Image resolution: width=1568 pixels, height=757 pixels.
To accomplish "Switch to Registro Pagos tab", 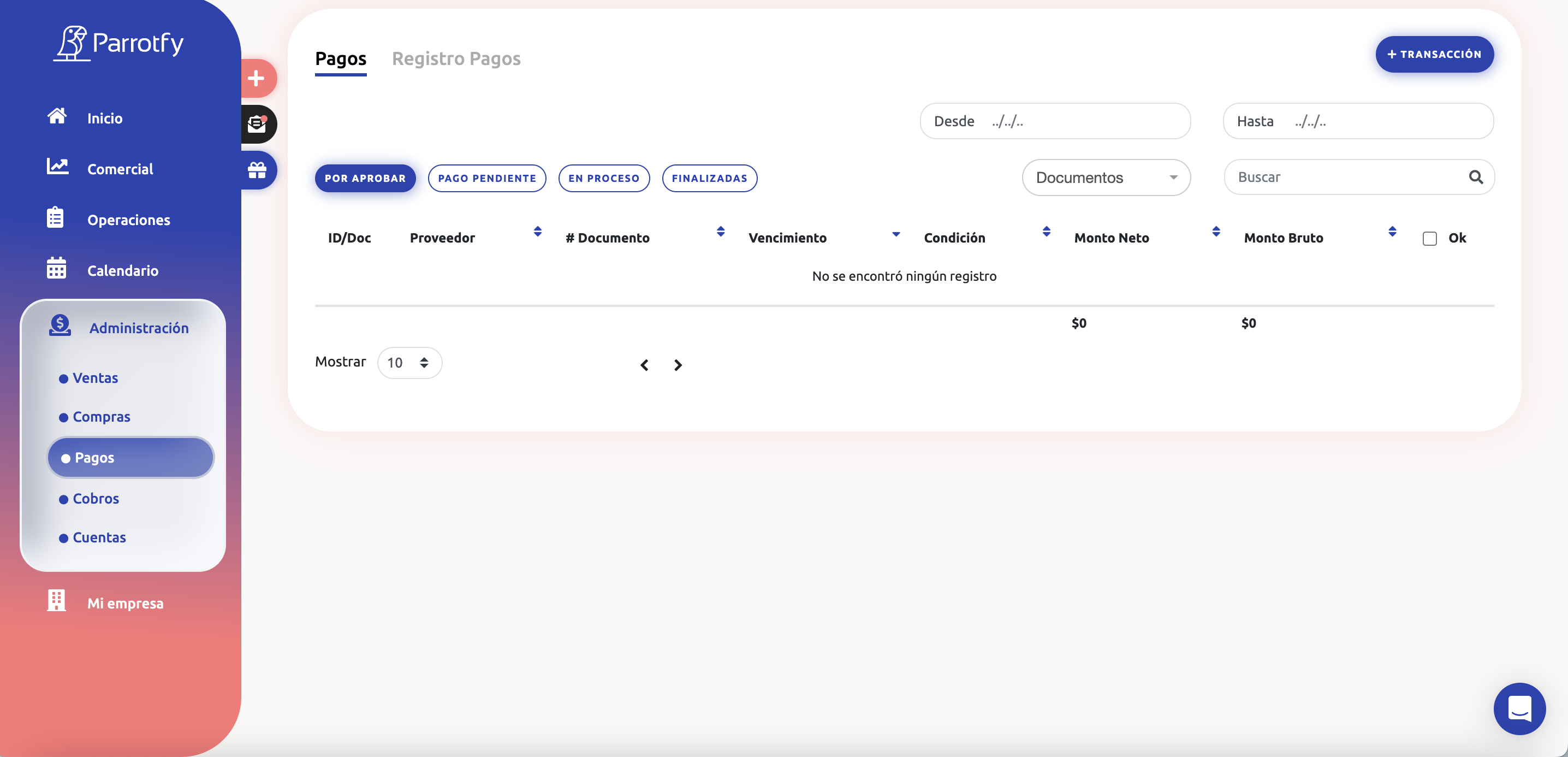I will (x=456, y=58).
